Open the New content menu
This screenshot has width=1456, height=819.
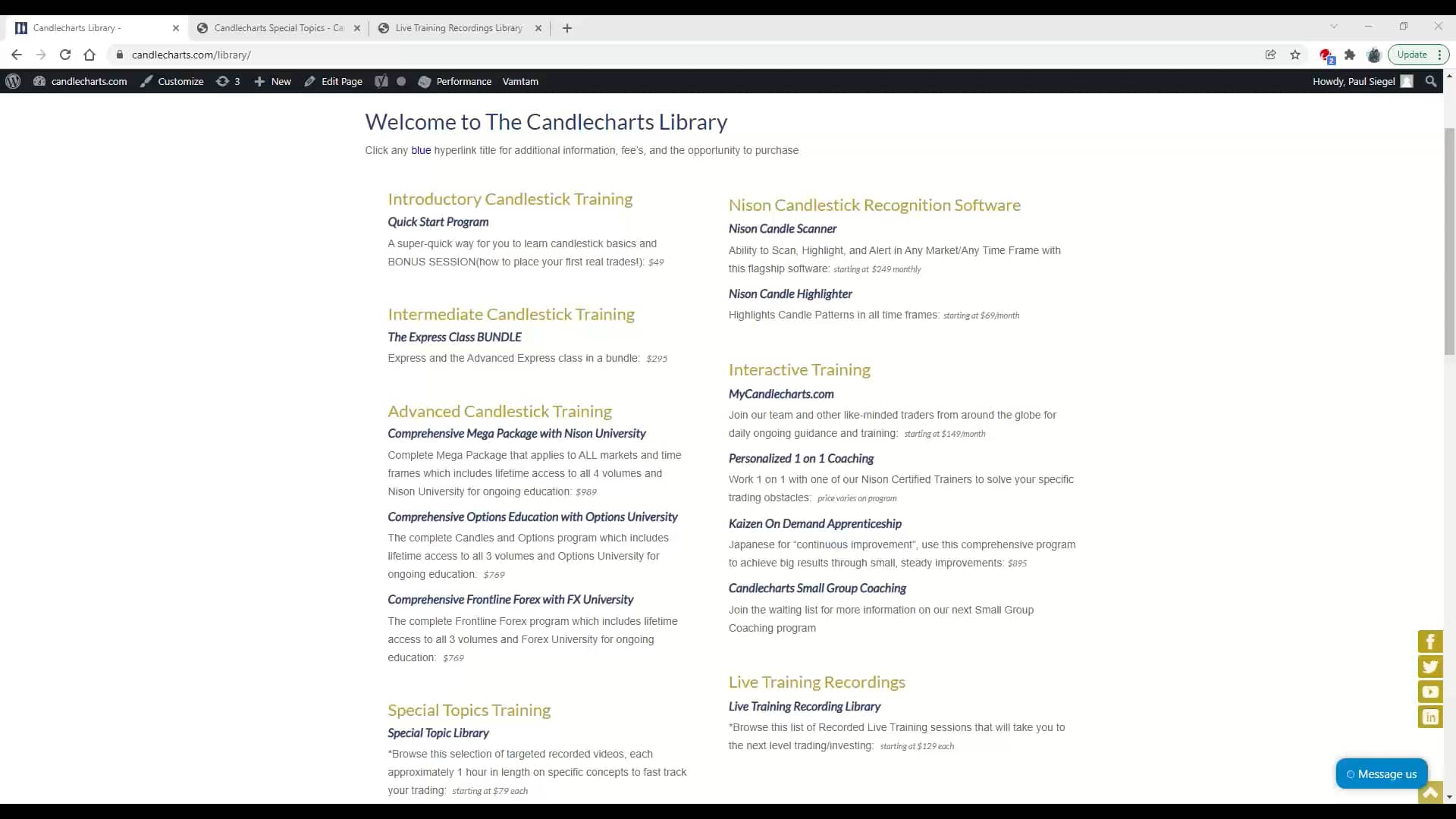coord(272,81)
